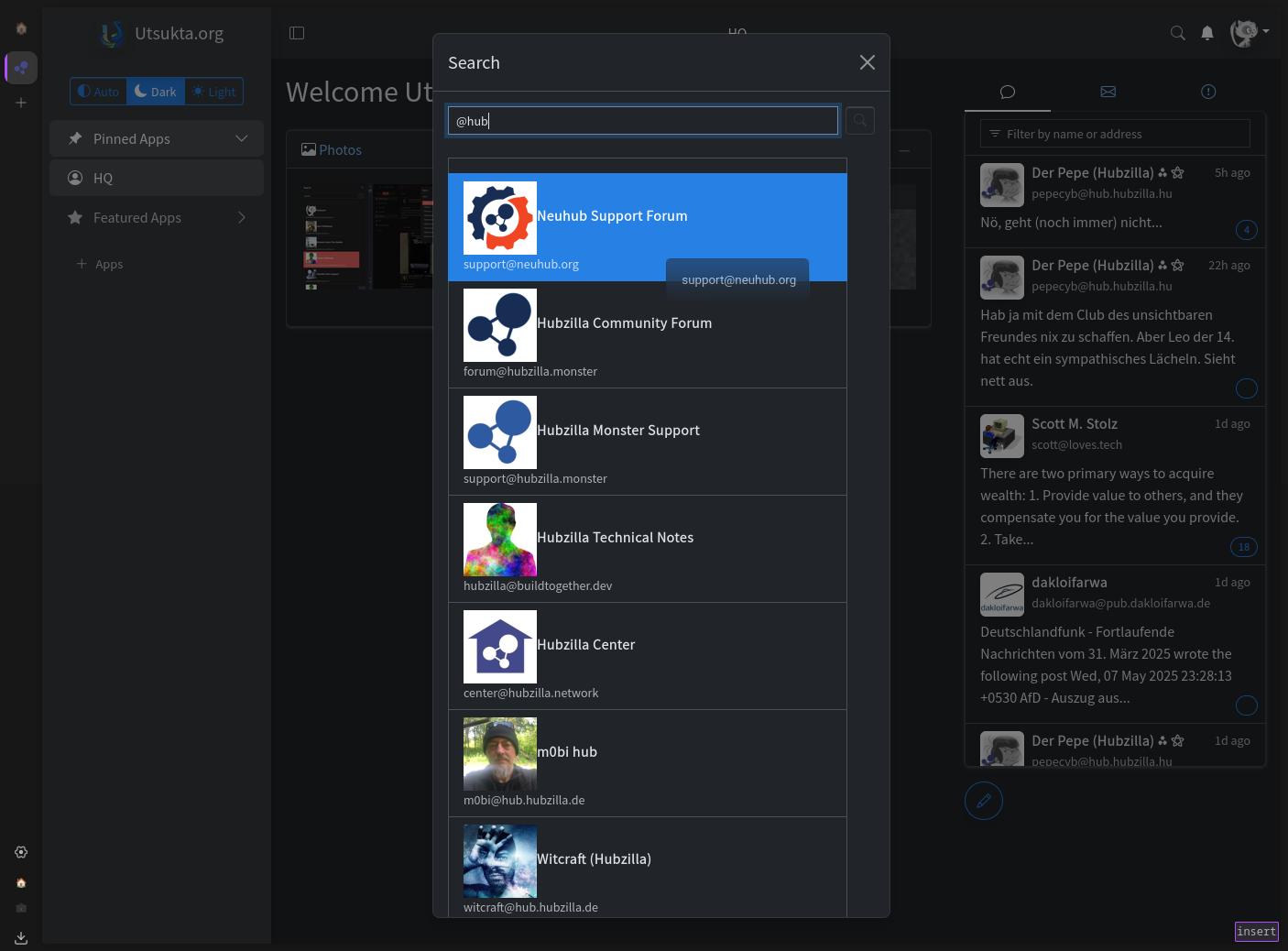Viewport: 1288px width, 951px height.
Task: Focus the Filter by name or address field
Action: click(1115, 134)
